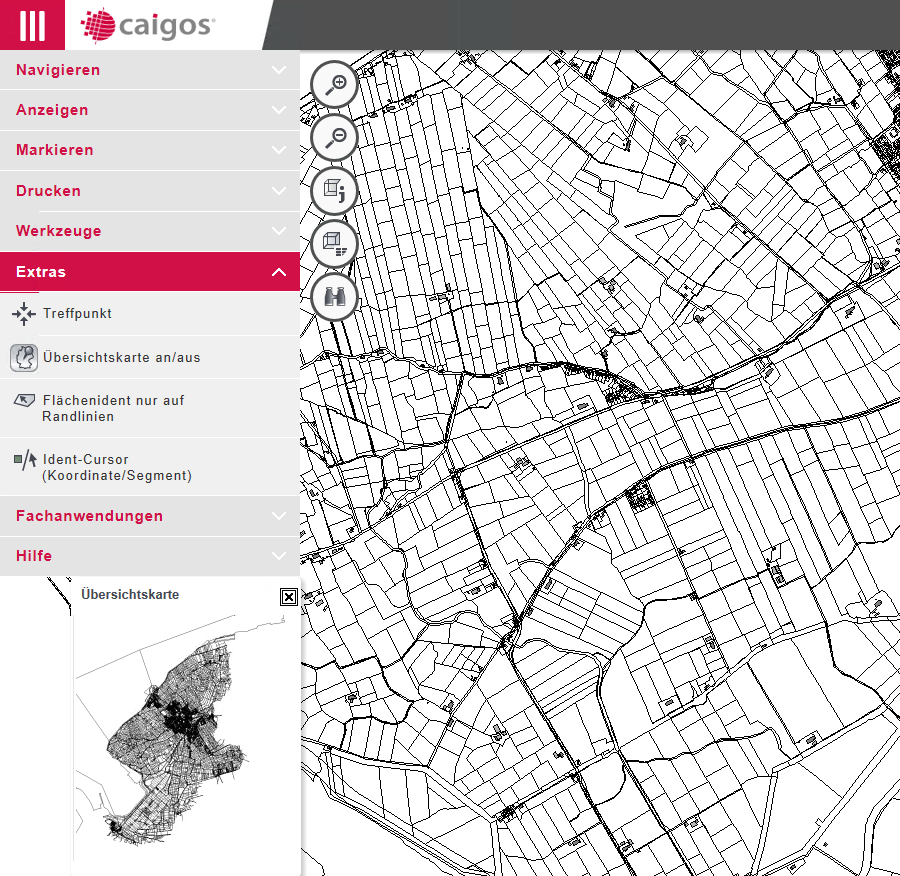Click the caigos logo
Image resolution: width=900 pixels, height=876 pixels.
coord(148,25)
